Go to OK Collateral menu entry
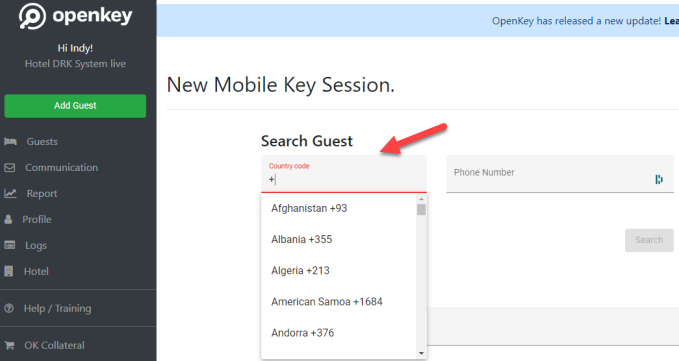Viewport: 679px width, 361px height. pyautogui.click(x=54, y=345)
